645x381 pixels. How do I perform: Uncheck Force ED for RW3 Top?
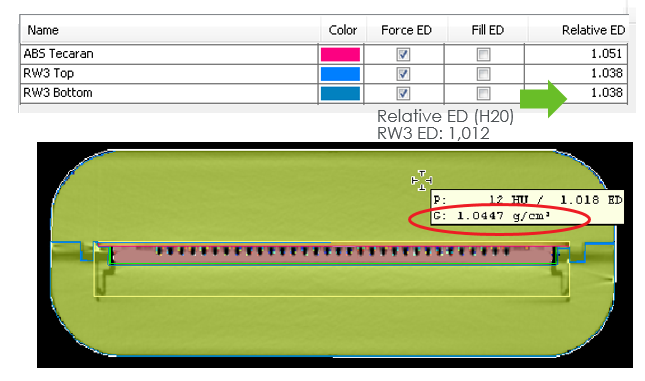point(403,74)
